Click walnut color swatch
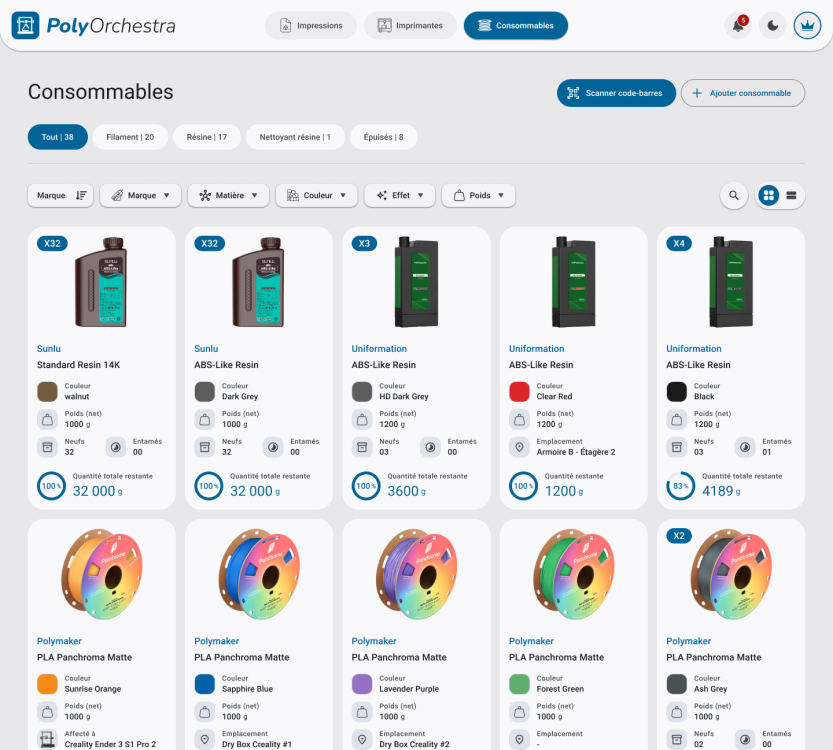This screenshot has height=750, width=833. [x=47, y=391]
